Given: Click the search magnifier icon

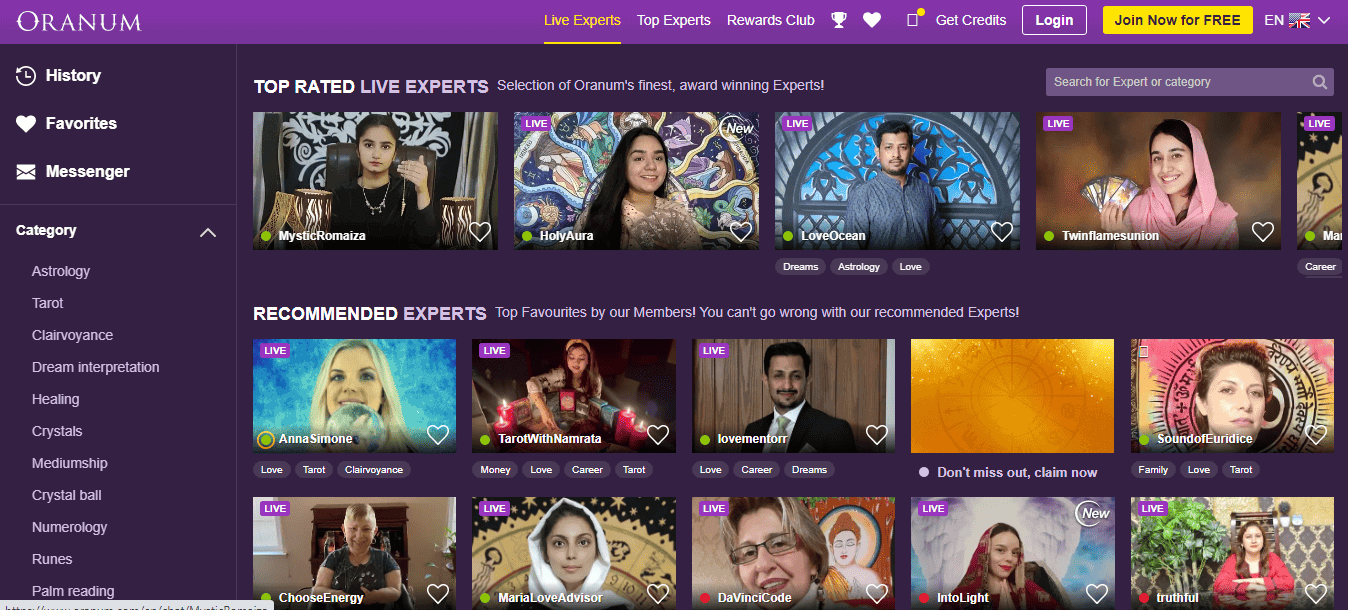Looking at the screenshot, I should tap(1320, 82).
